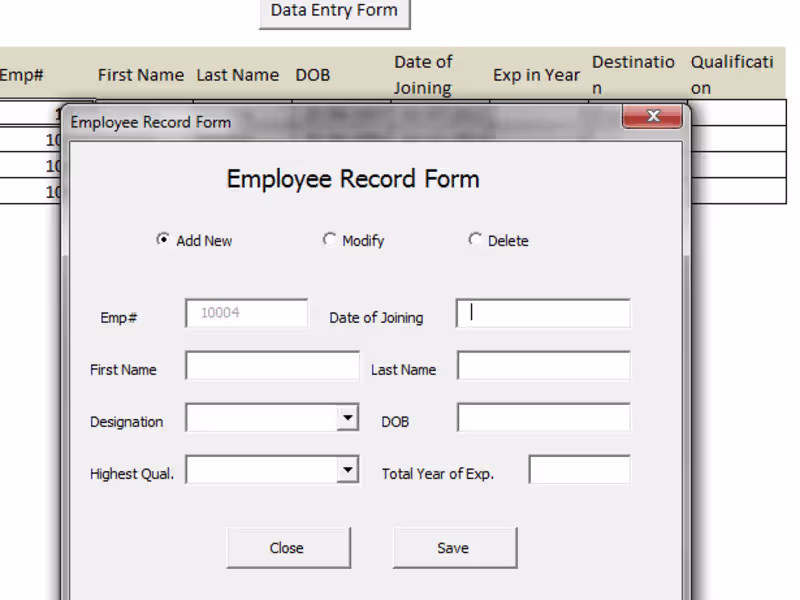Click the Last Name input box
This screenshot has width=800, height=600.
coord(543,365)
